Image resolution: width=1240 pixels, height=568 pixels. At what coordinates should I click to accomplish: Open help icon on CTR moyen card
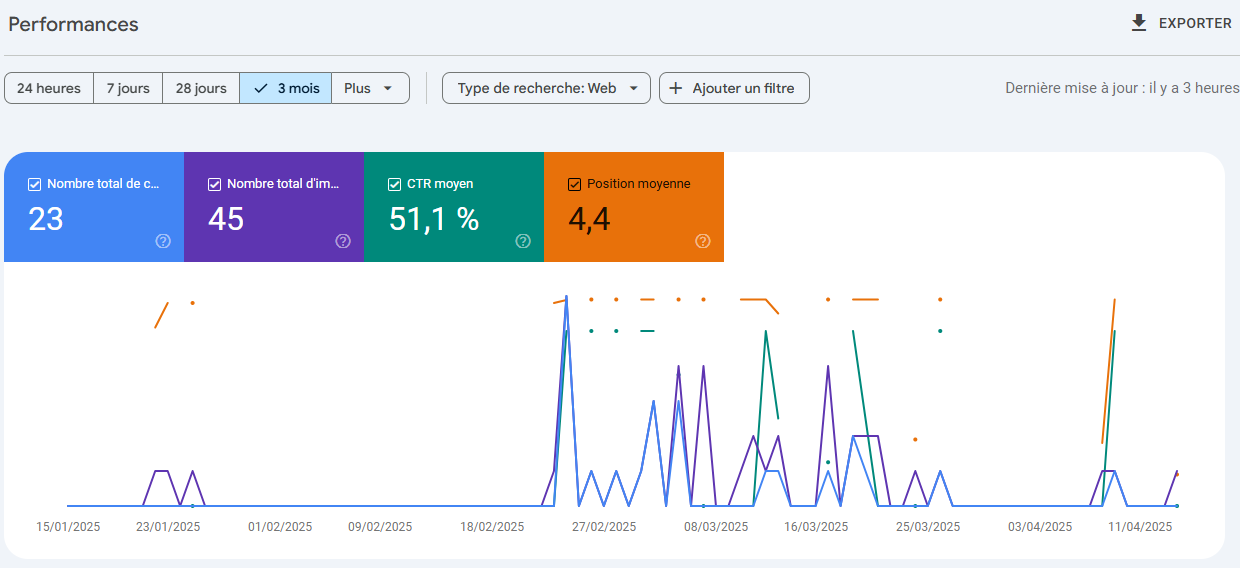[x=523, y=241]
